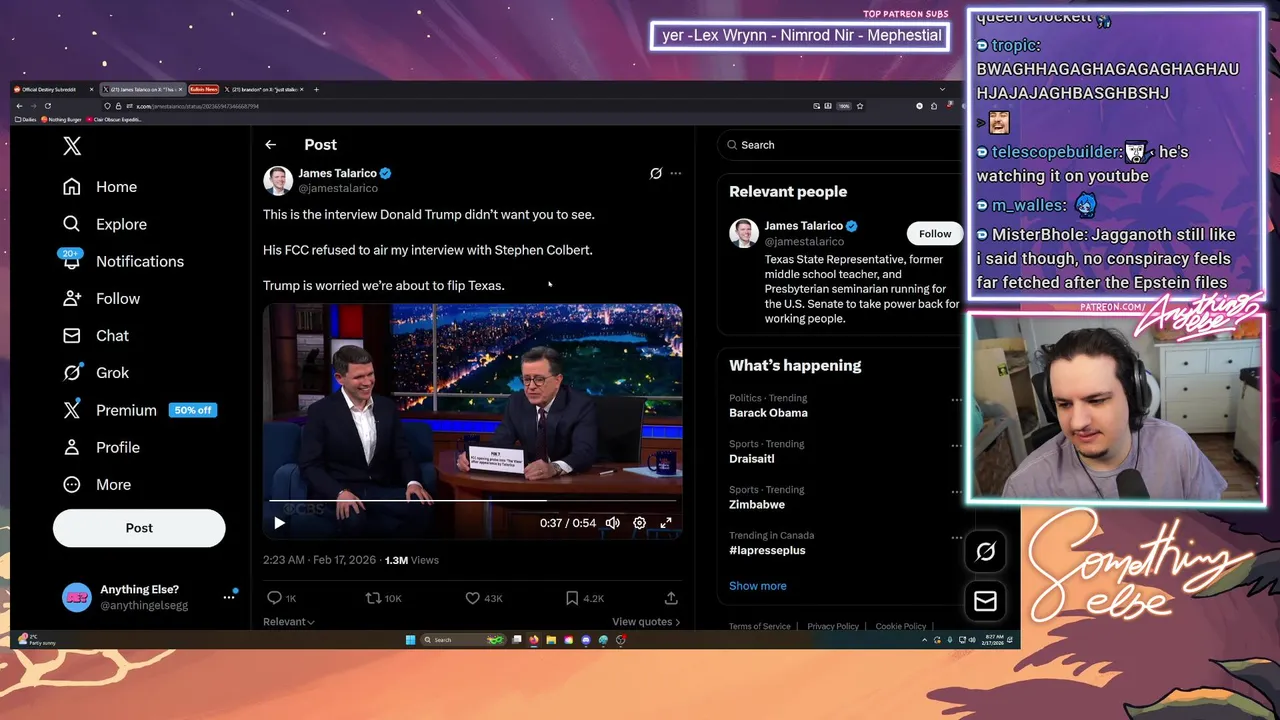Bookmark this page with the star icon
1280x720 pixels.
[x=860, y=106]
